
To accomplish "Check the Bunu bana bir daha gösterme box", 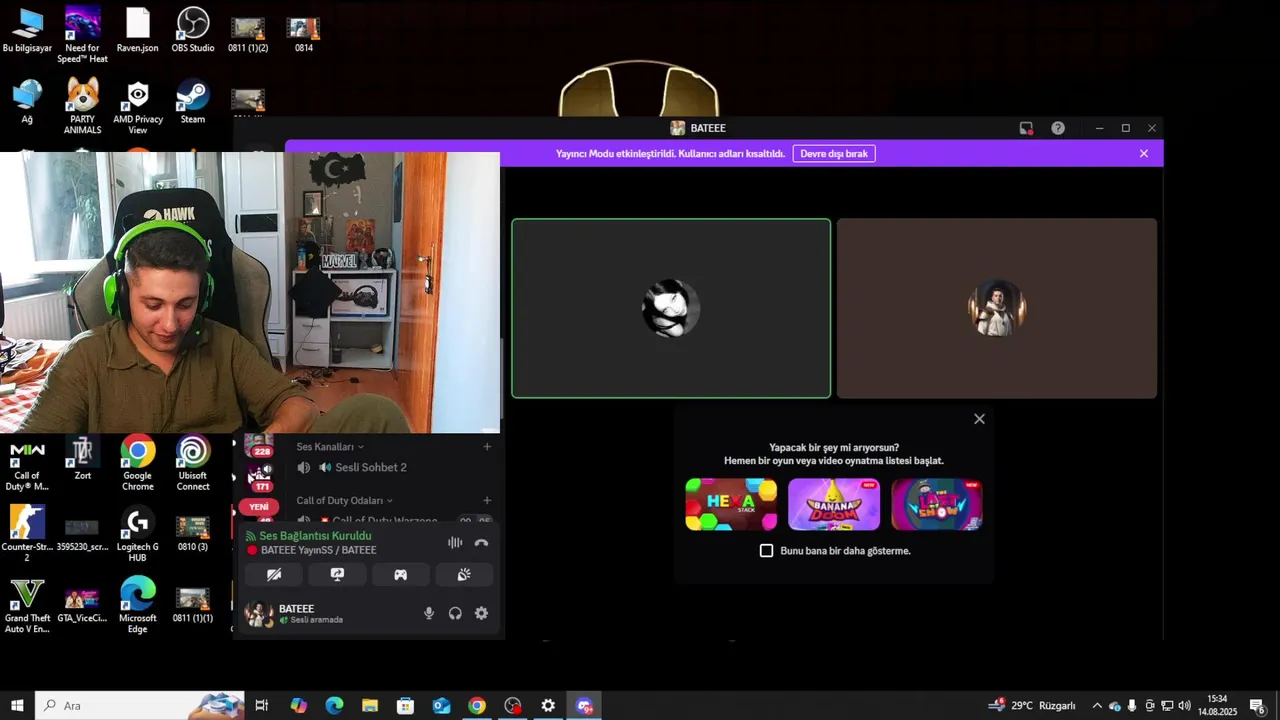I will [x=766, y=551].
